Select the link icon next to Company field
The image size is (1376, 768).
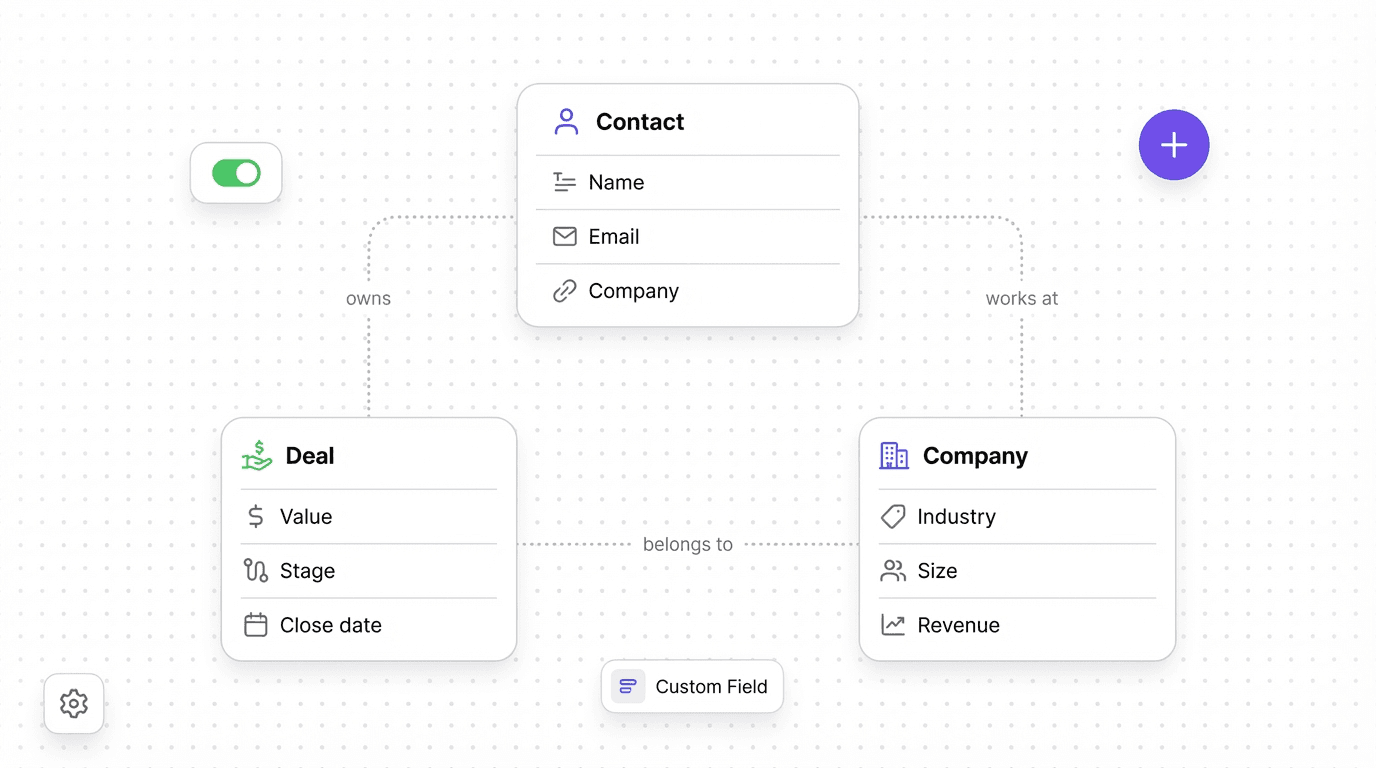coord(565,290)
